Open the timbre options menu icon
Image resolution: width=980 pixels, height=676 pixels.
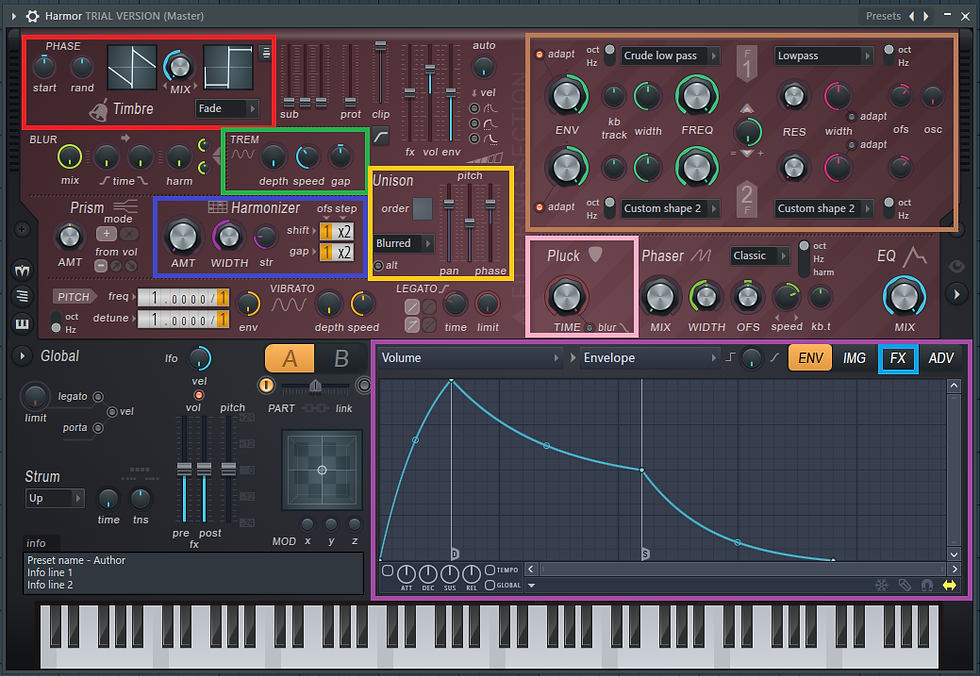click(266, 53)
